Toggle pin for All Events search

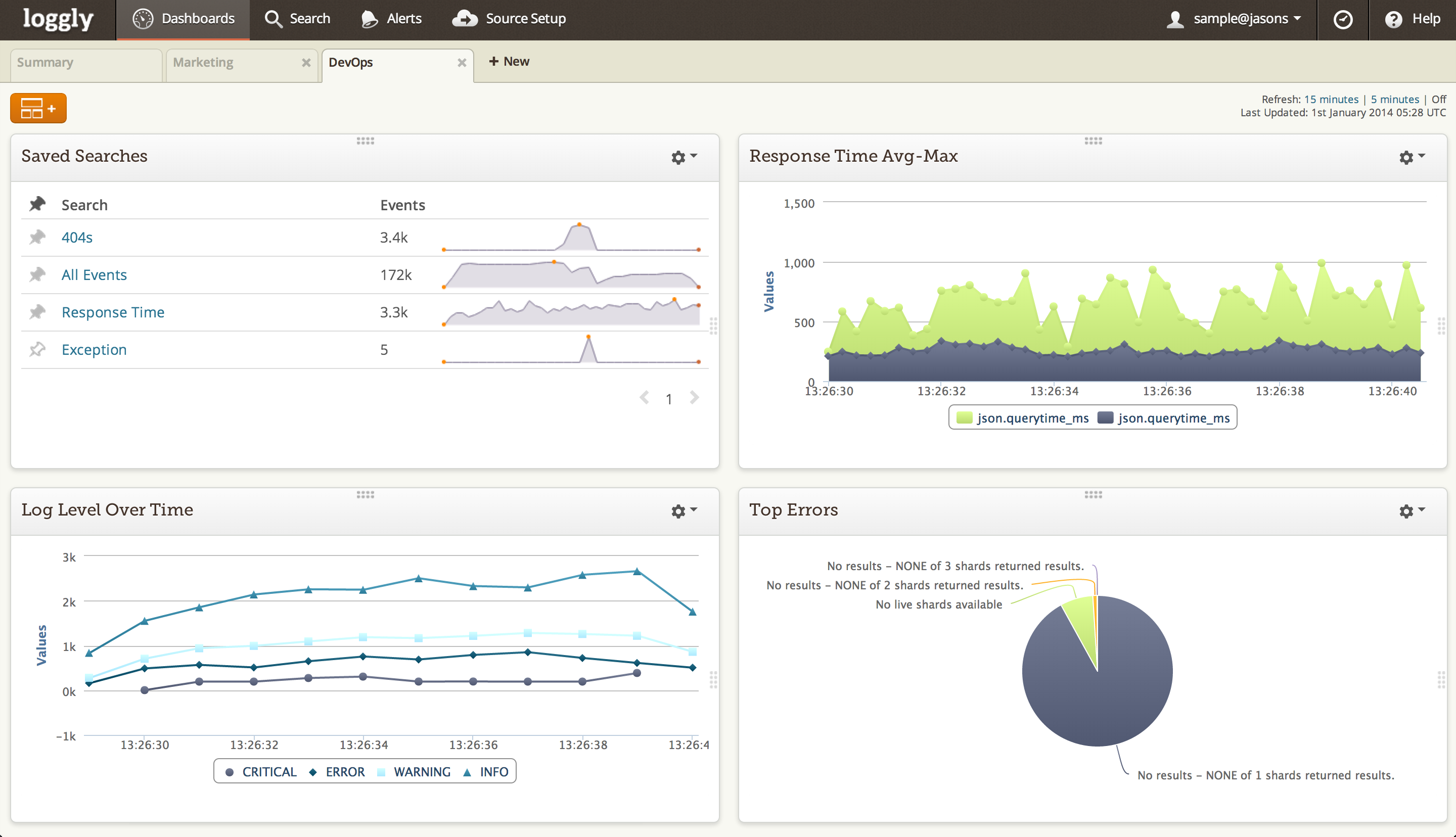tap(37, 274)
